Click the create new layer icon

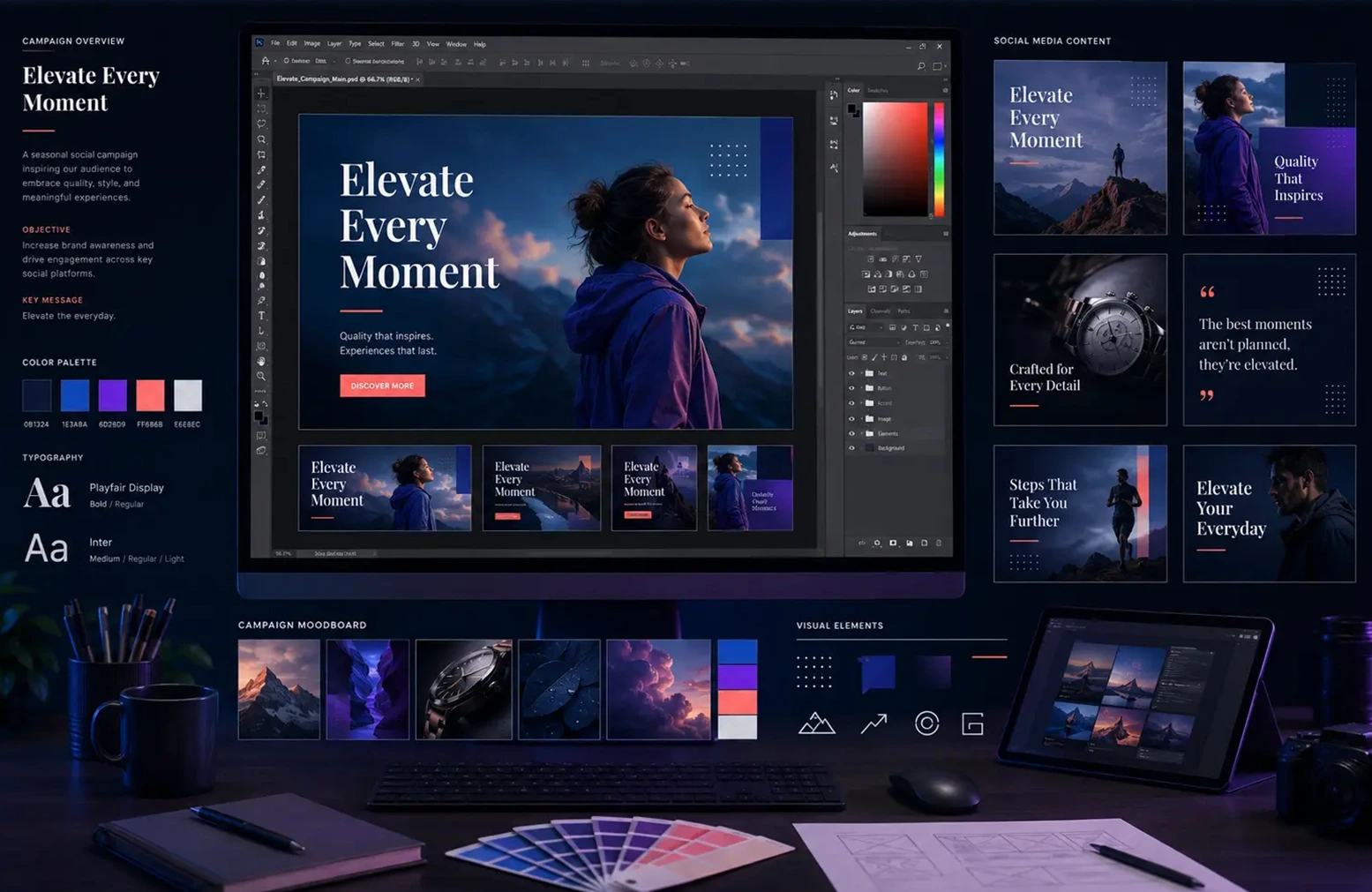pyautogui.click(x=925, y=543)
